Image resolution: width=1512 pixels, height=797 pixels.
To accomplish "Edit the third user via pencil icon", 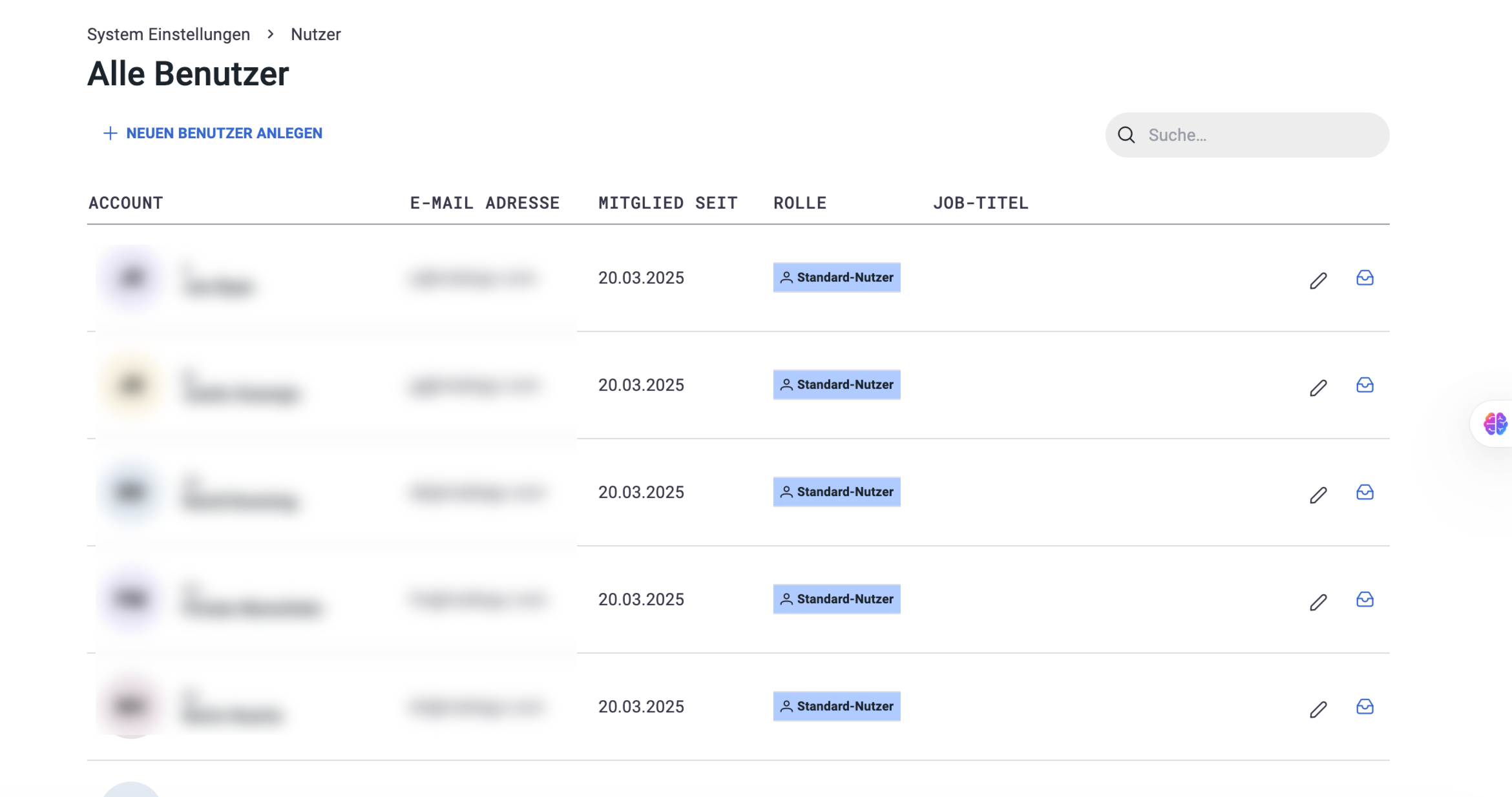I will 1318,495.
